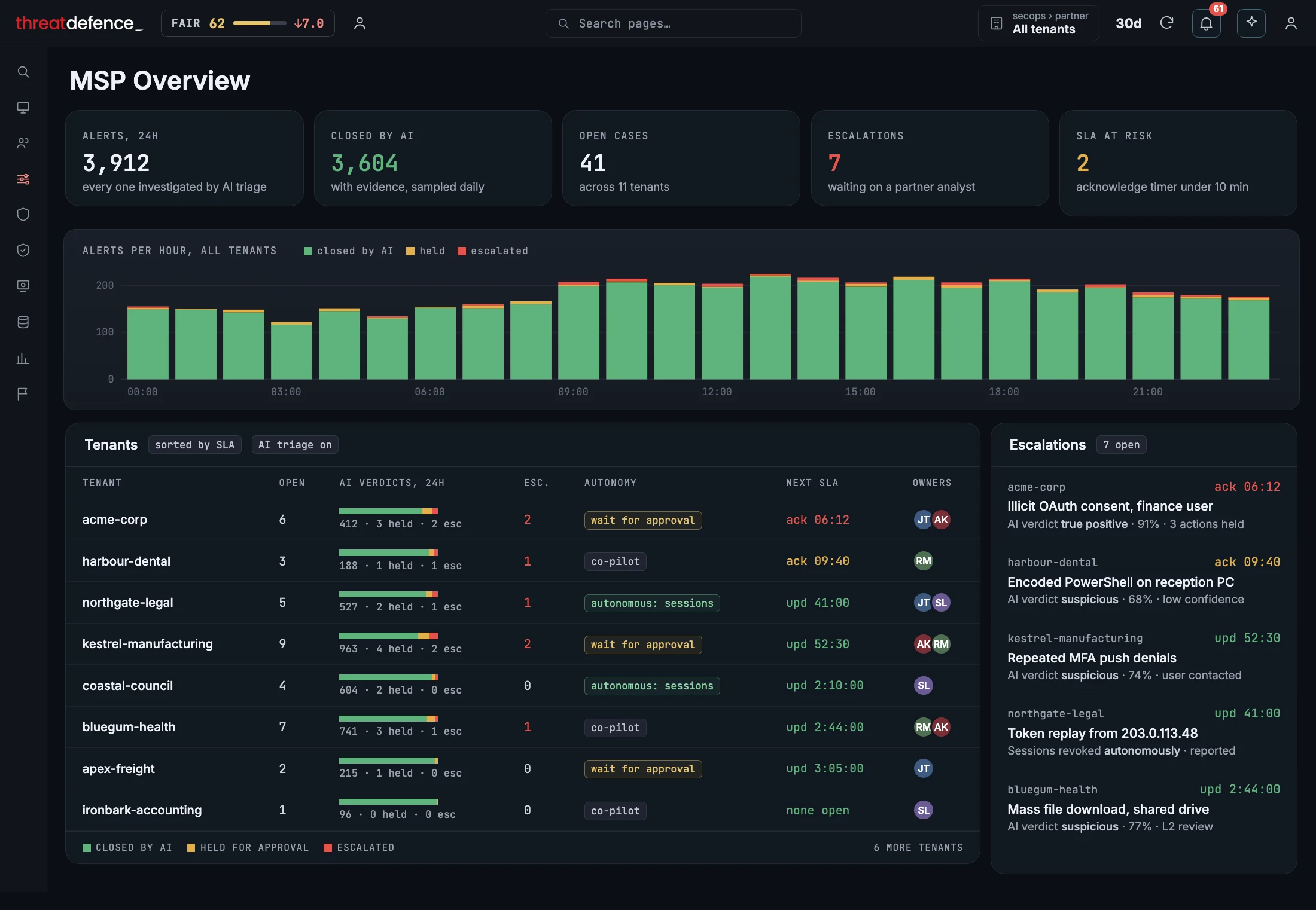The image size is (1316, 910).
Task: Open the database icon in sidebar
Action: 23,322
